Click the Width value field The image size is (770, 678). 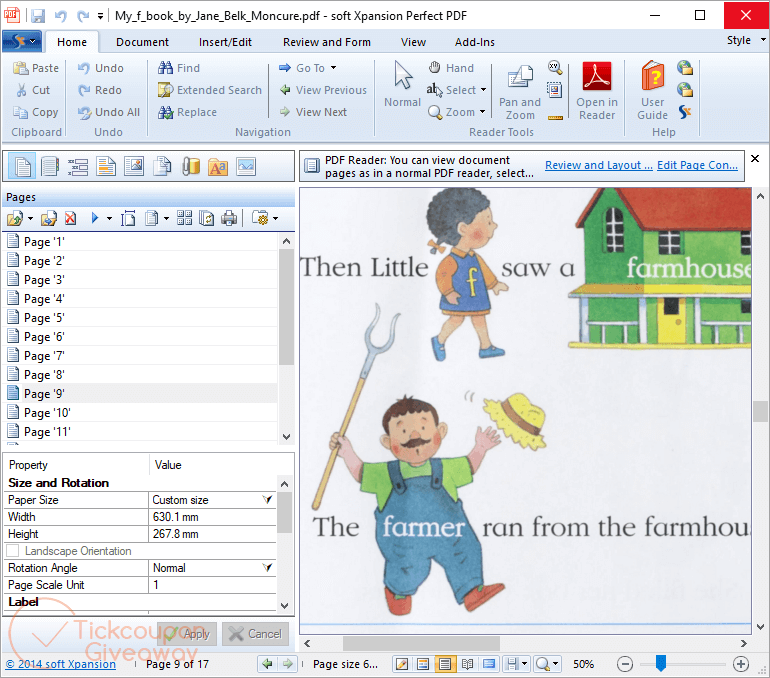(212, 517)
